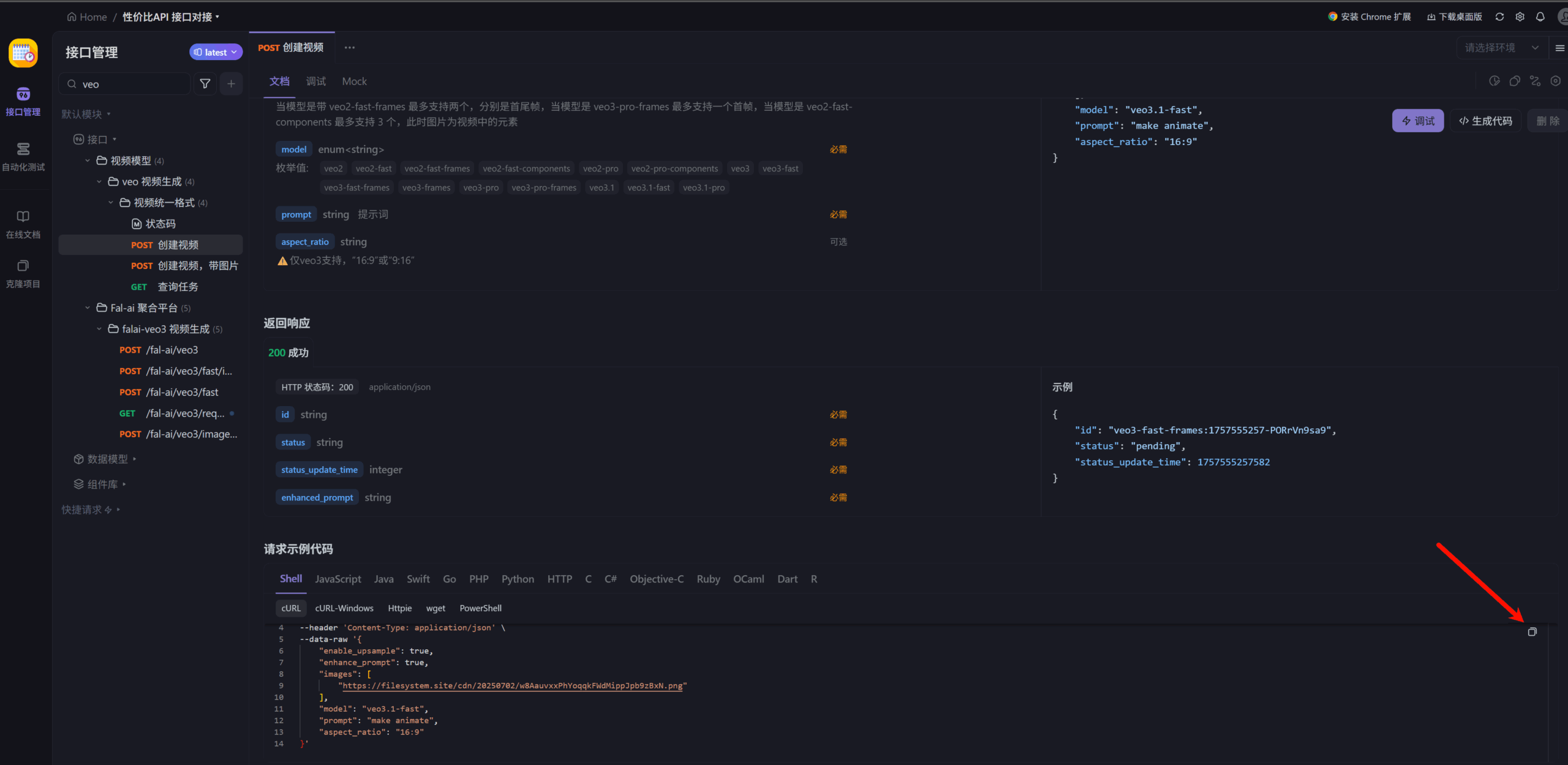
Task: Switch to the 调试 tab
Action: [x=316, y=81]
